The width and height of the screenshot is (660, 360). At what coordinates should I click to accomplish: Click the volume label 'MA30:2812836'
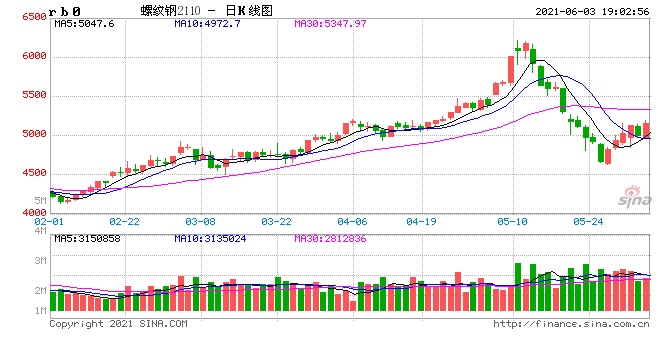(330, 239)
